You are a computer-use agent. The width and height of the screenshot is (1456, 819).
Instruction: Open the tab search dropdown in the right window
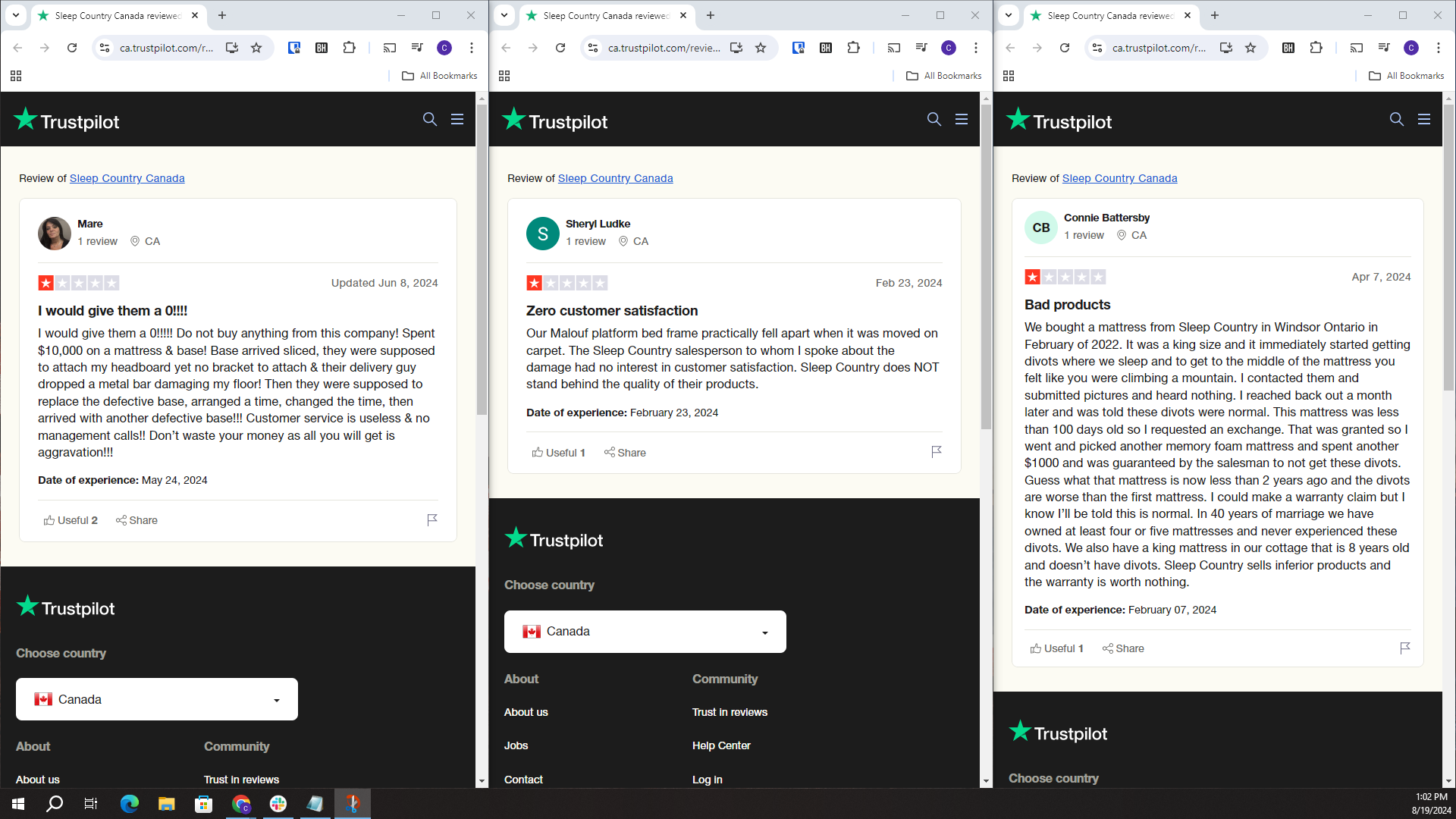point(1009,15)
